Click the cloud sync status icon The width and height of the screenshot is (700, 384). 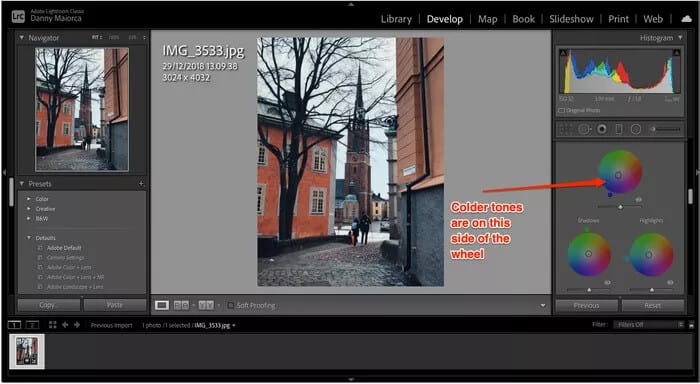coord(686,19)
